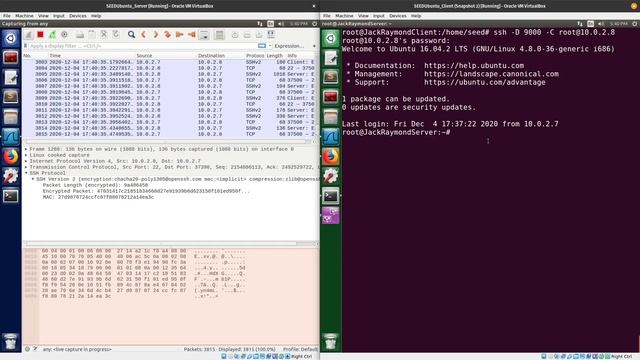This screenshot has height=360, width=640.
Task: Toggle packet list colorization
Action: coord(219,35)
